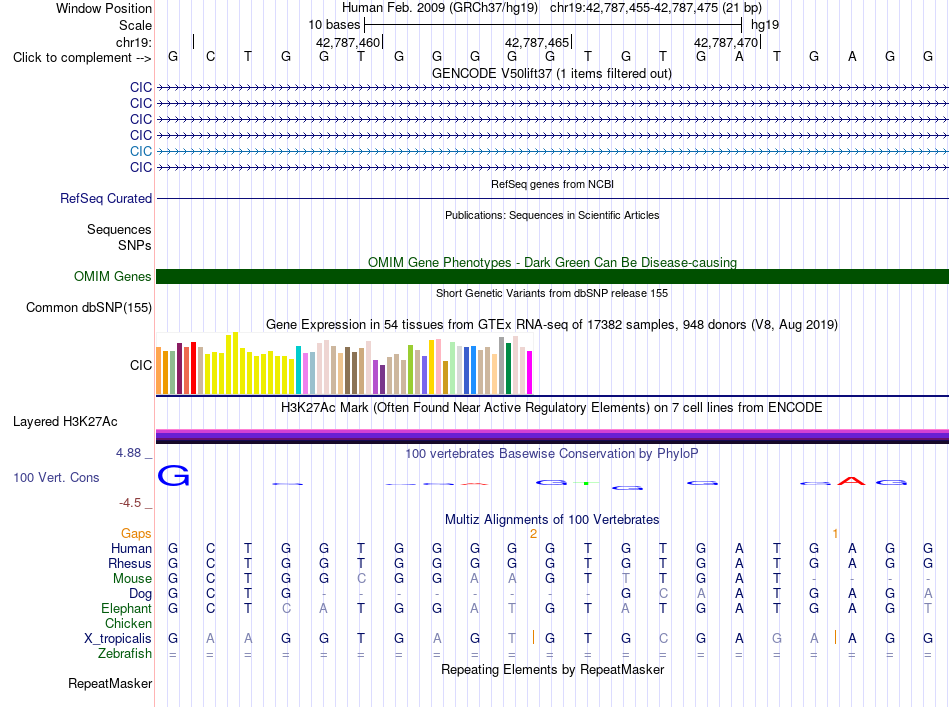The width and height of the screenshot is (950, 707).
Task: Click the 'Click to complement -->' label
Action: pyautogui.click(x=82, y=58)
